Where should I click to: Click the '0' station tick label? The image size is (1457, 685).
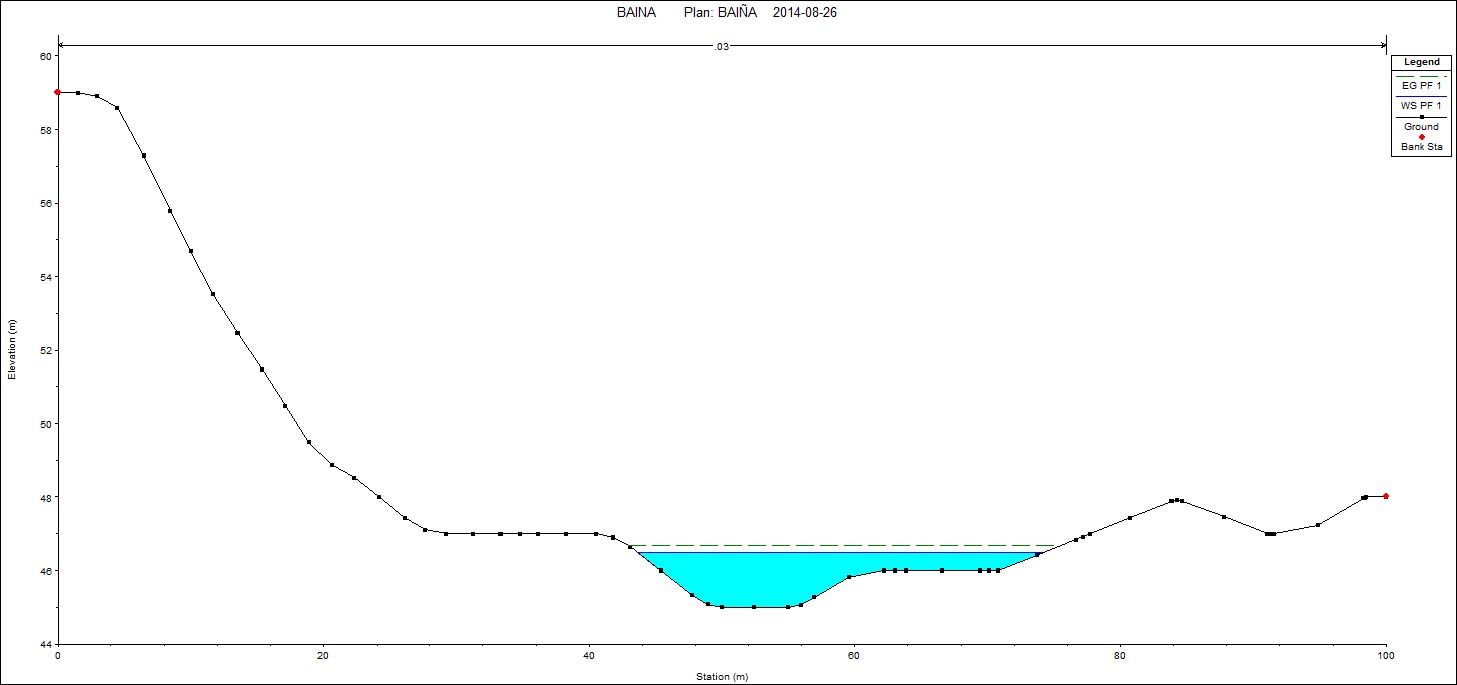(x=58, y=656)
